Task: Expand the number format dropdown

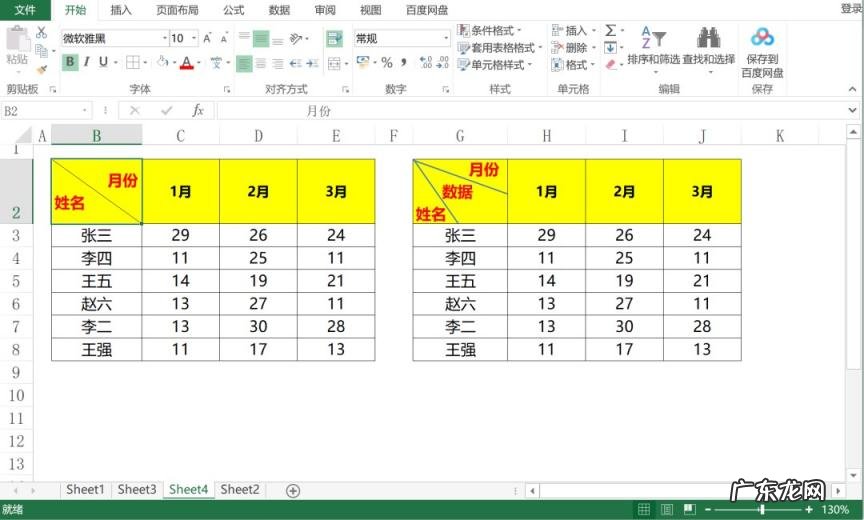Action: click(446, 39)
